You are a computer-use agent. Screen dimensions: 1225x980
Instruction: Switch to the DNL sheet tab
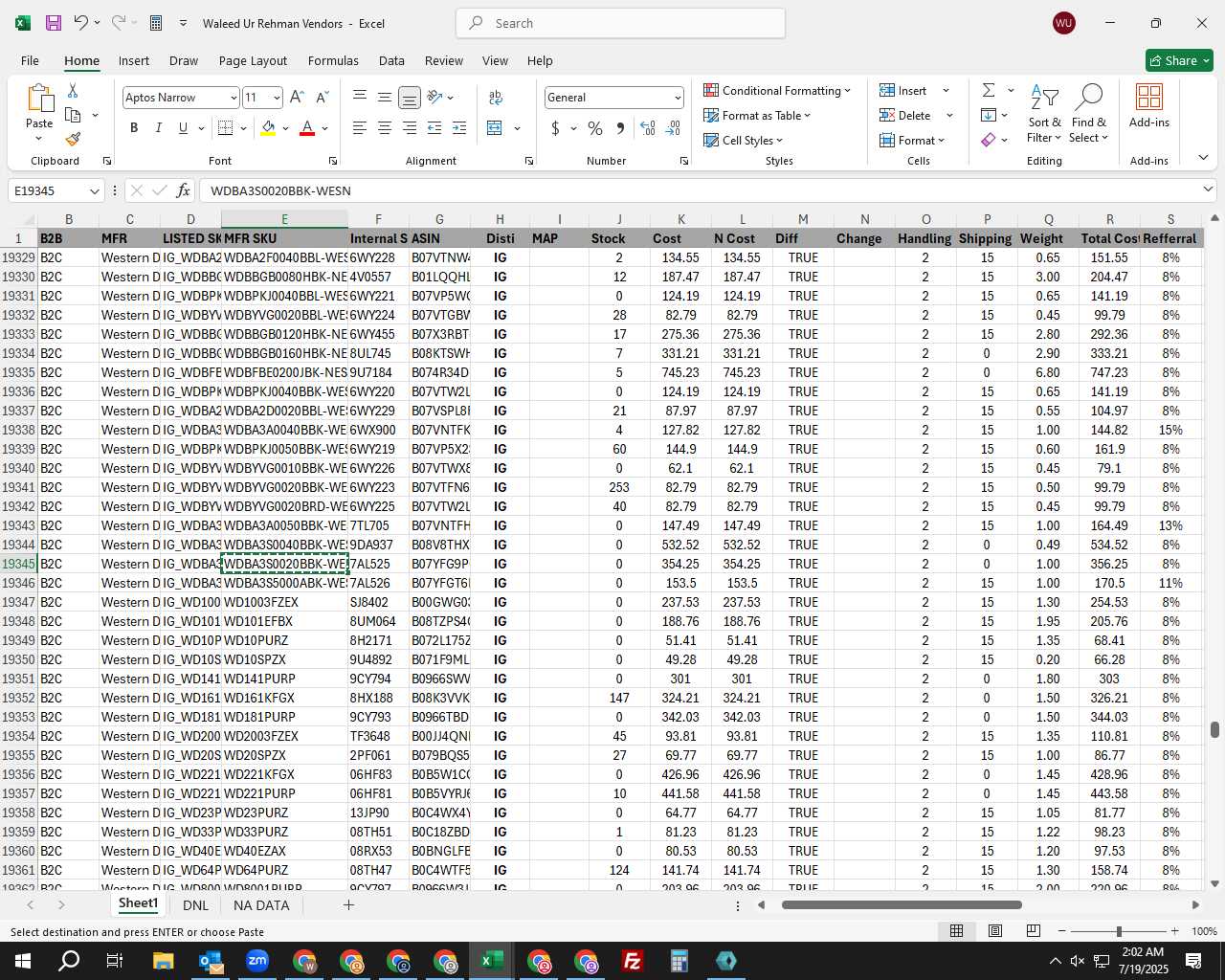195,904
